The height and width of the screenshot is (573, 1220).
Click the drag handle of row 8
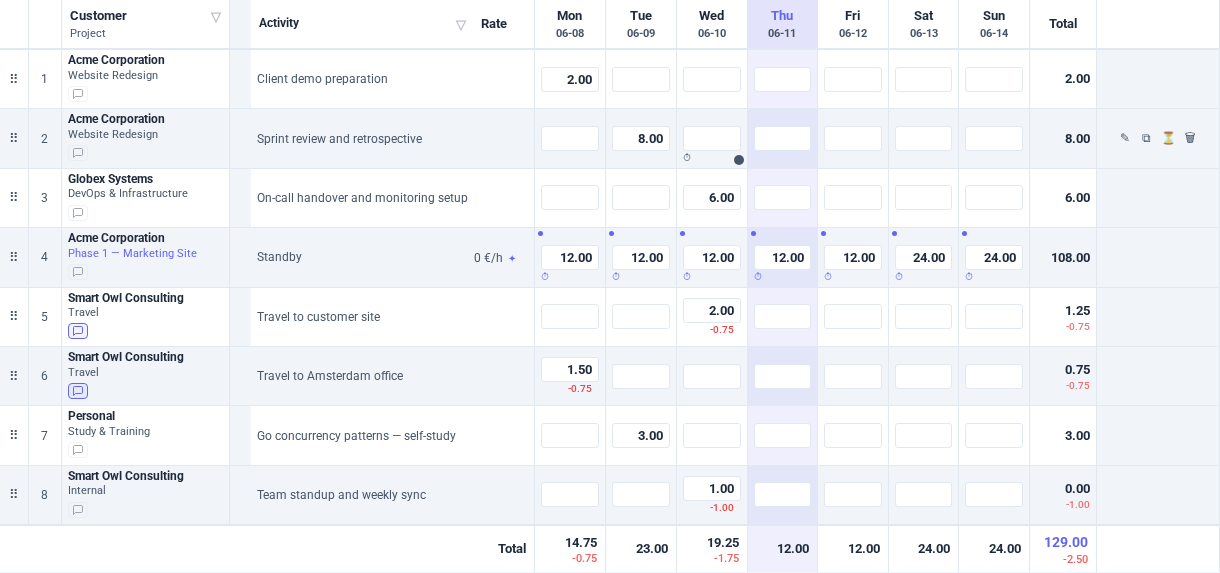[14, 495]
